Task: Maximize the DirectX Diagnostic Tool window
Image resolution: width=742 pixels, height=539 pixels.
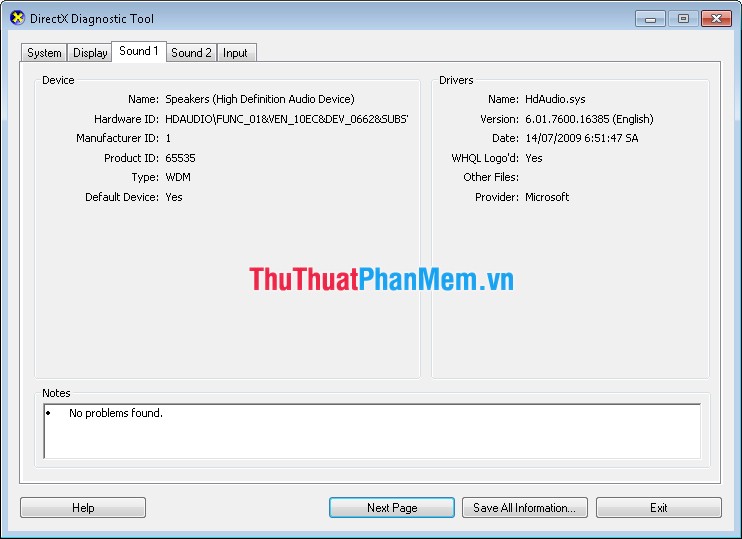Action: point(683,18)
